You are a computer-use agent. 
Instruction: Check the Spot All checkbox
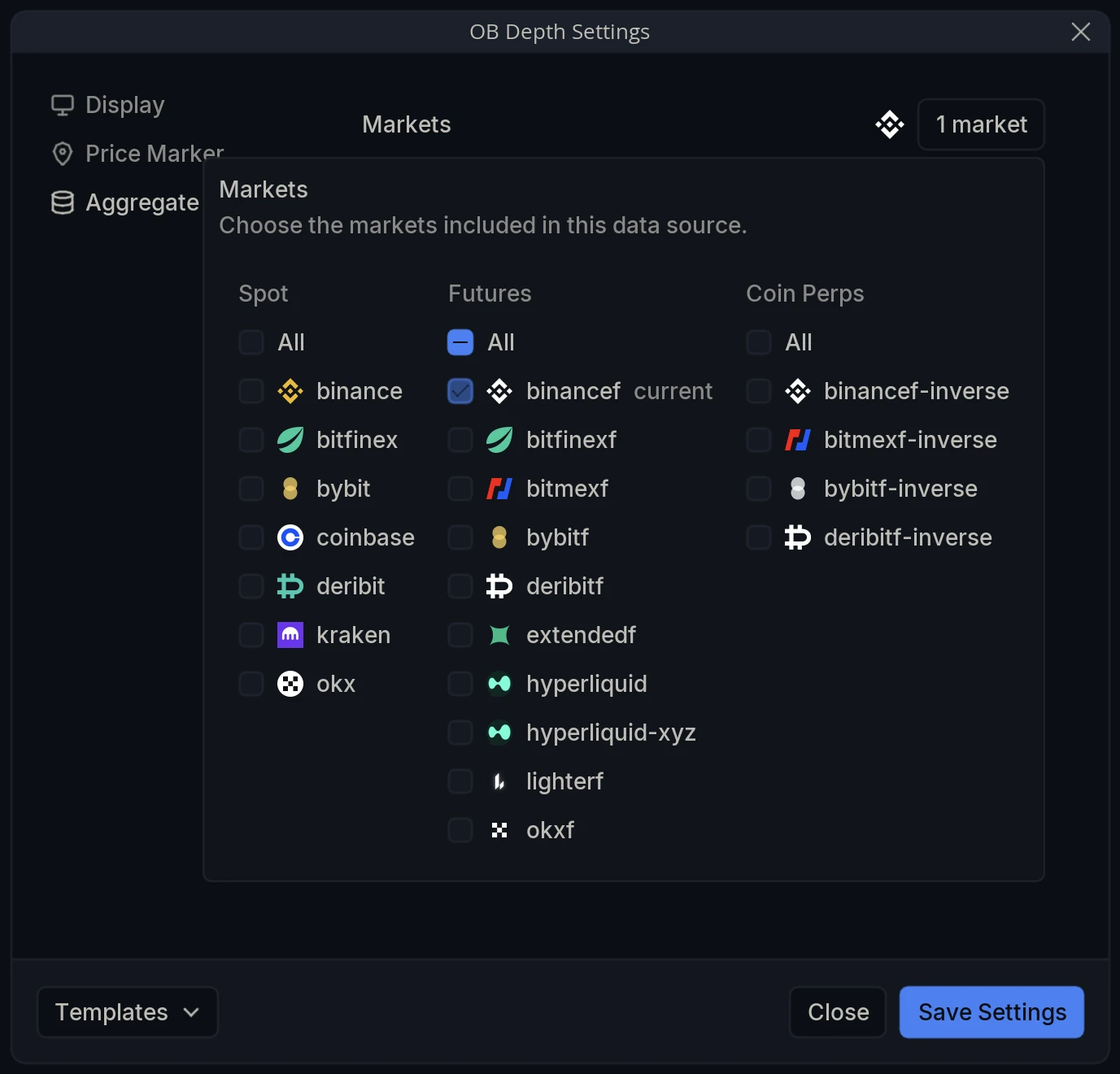[x=251, y=342]
